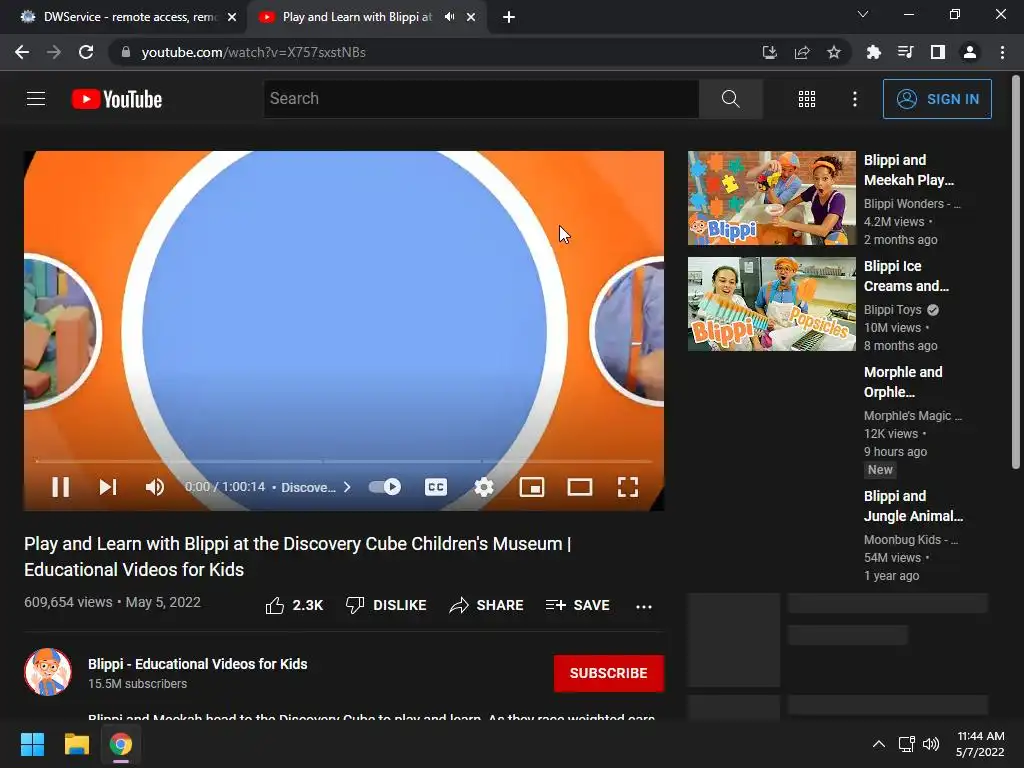The image size is (1024, 768).
Task: Toggle the autoplay switch
Action: pos(385,487)
